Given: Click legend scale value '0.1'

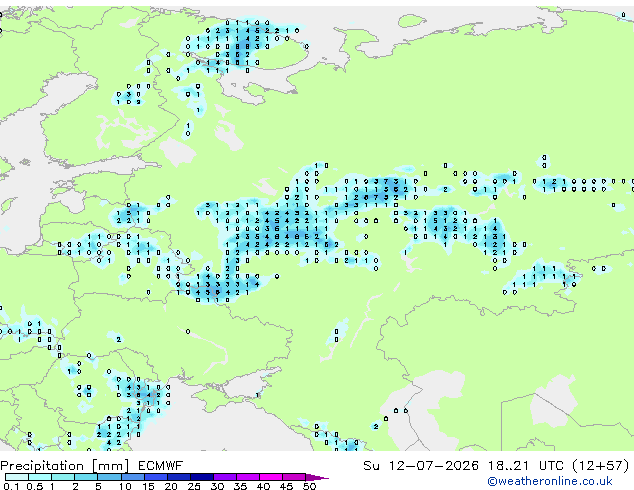Looking at the screenshot, I should (x=11, y=486).
